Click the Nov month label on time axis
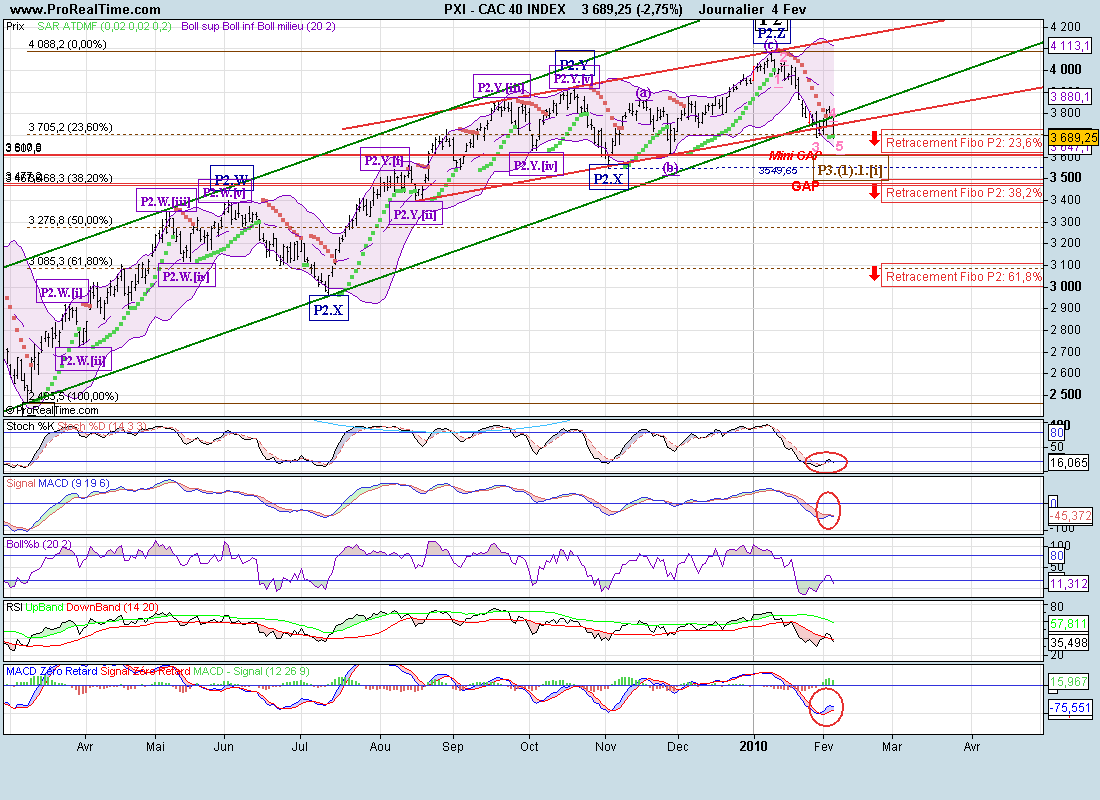 tap(605, 747)
